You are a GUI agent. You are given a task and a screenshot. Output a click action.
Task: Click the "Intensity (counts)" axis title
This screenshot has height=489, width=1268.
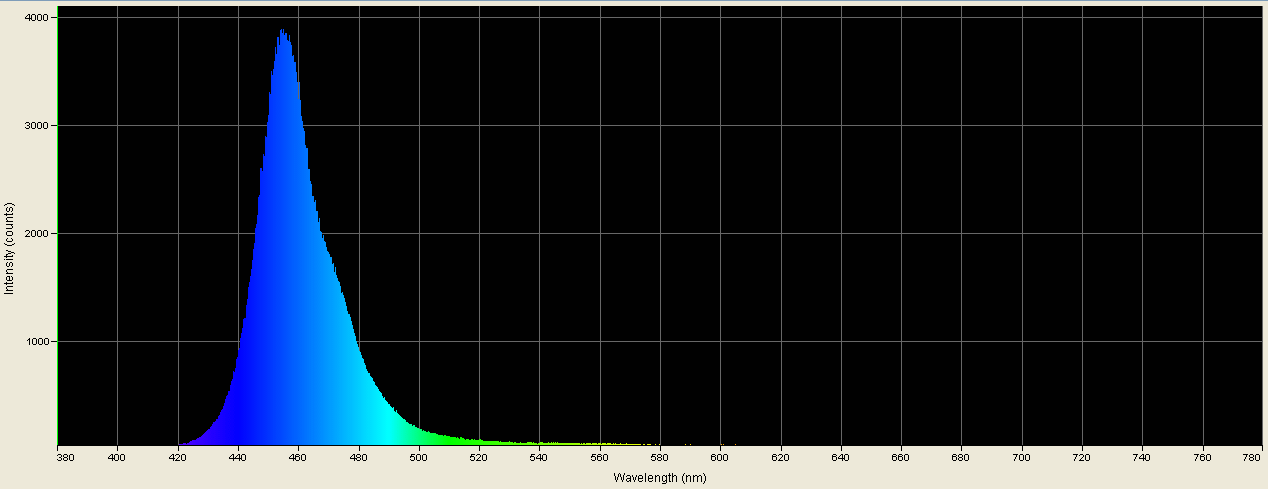coord(9,248)
